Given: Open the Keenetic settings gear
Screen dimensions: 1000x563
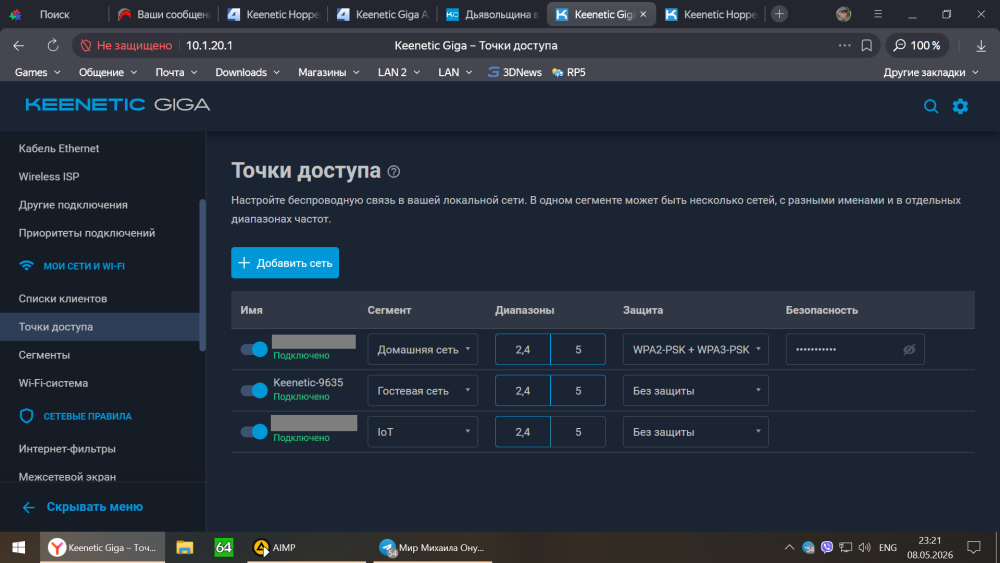Looking at the screenshot, I should (x=960, y=106).
